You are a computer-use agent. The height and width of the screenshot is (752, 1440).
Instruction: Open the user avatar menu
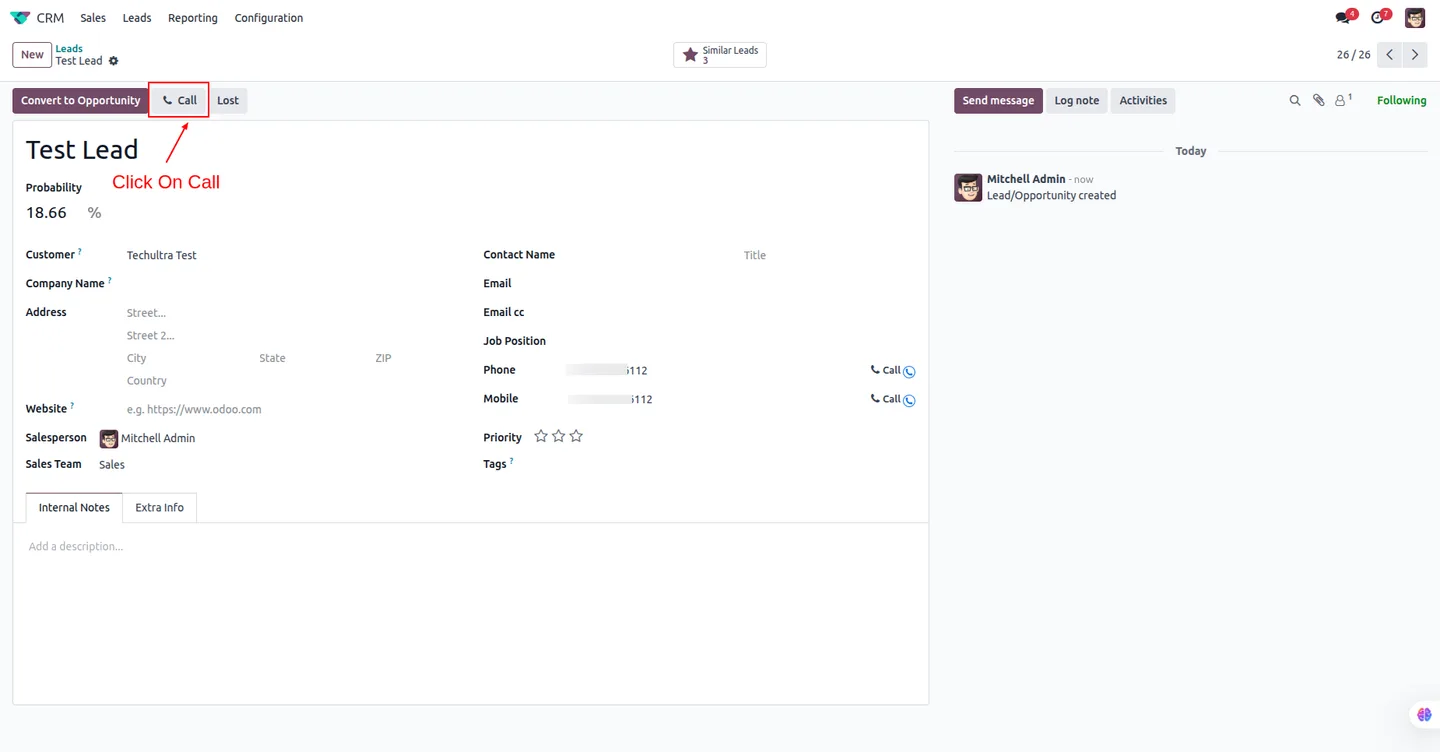tap(1415, 18)
